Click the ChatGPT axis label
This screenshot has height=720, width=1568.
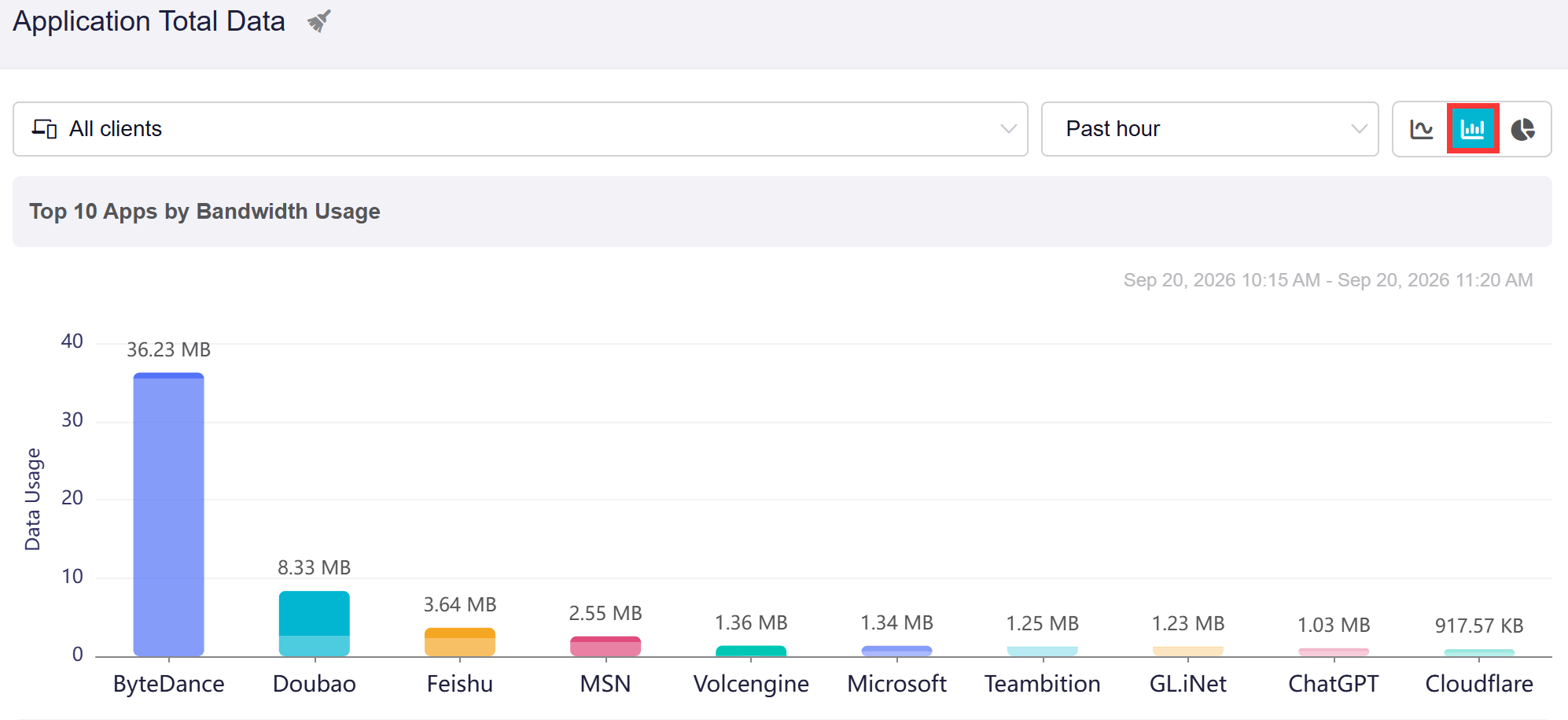point(1334,684)
